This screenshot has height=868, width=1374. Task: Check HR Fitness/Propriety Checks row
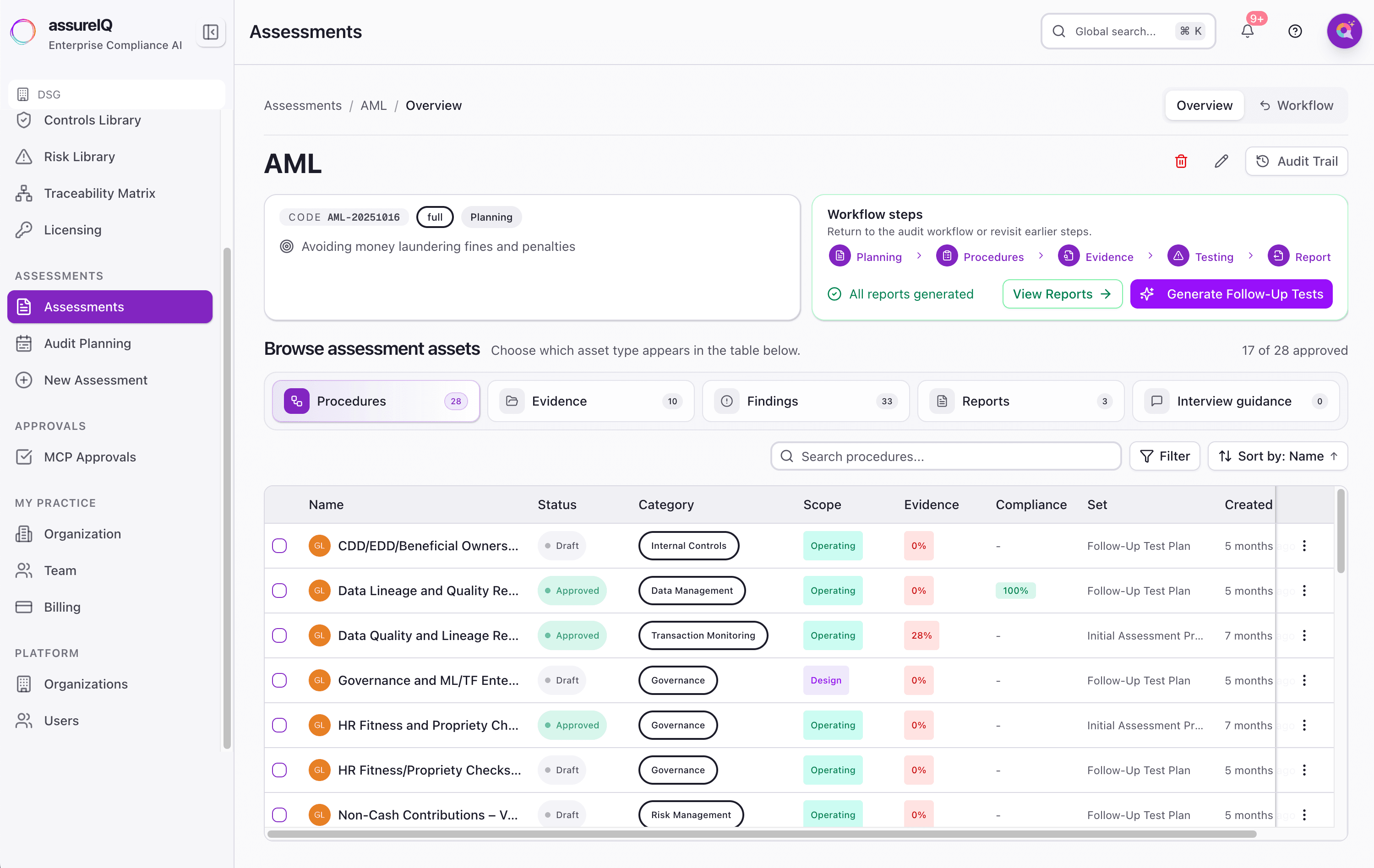tap(279, 770)
